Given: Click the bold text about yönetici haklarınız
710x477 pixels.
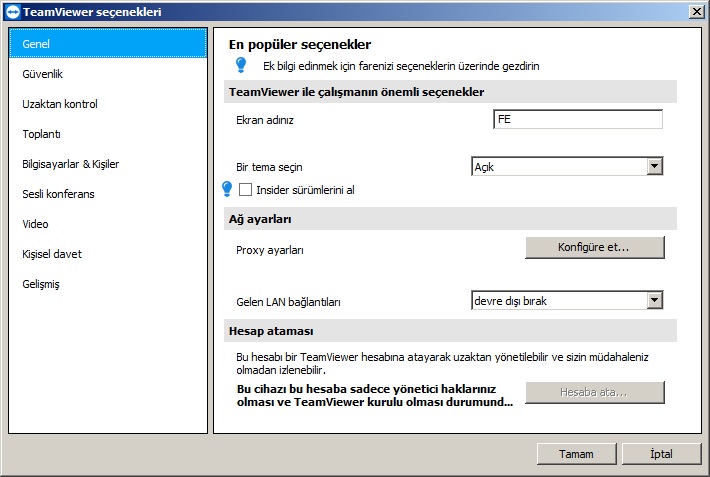Looking at the screenshot, I should pyautogui.click(x=375, y=395).
